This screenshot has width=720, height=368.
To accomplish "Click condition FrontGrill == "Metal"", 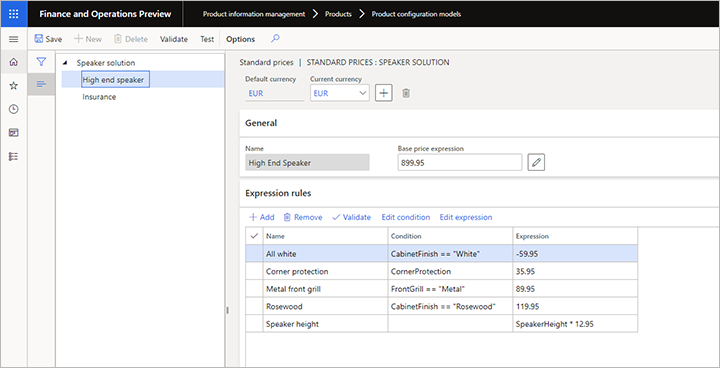I will pyautogui.click(x=450, y=289).
